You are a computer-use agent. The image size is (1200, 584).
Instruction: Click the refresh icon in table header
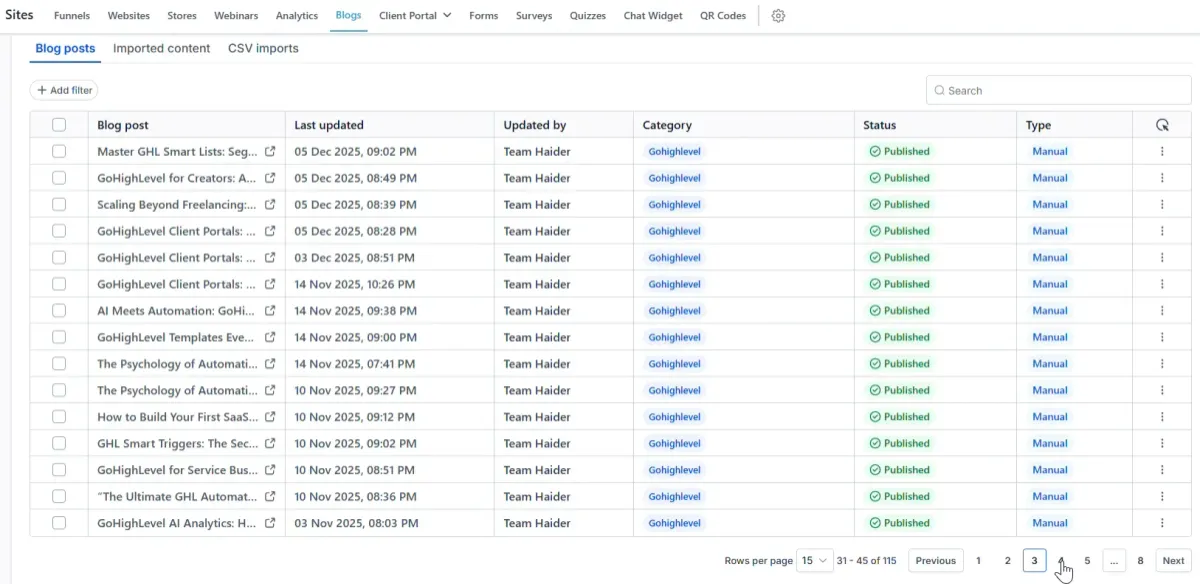1162,125
